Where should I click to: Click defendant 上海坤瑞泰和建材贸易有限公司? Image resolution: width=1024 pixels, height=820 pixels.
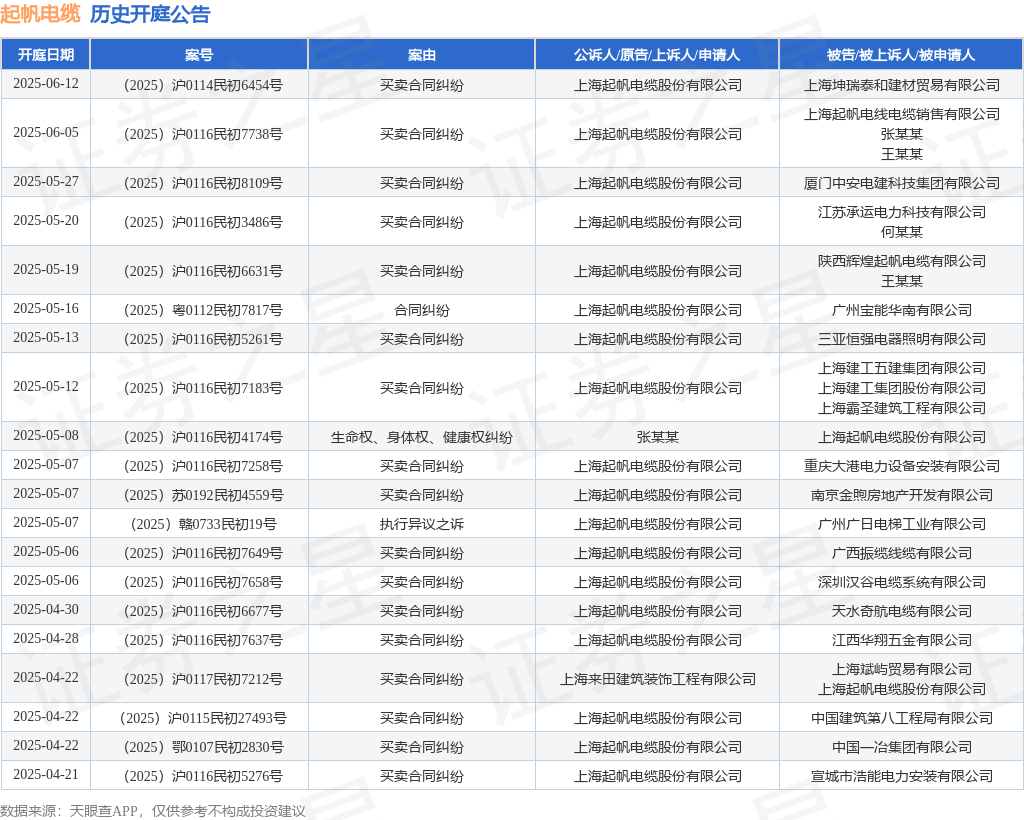pos(902,85)
